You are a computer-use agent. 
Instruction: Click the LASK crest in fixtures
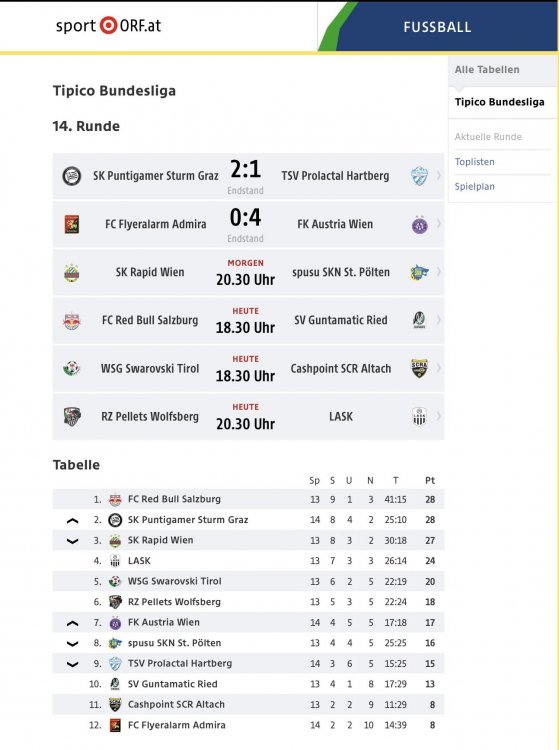(x=419, y=417)
